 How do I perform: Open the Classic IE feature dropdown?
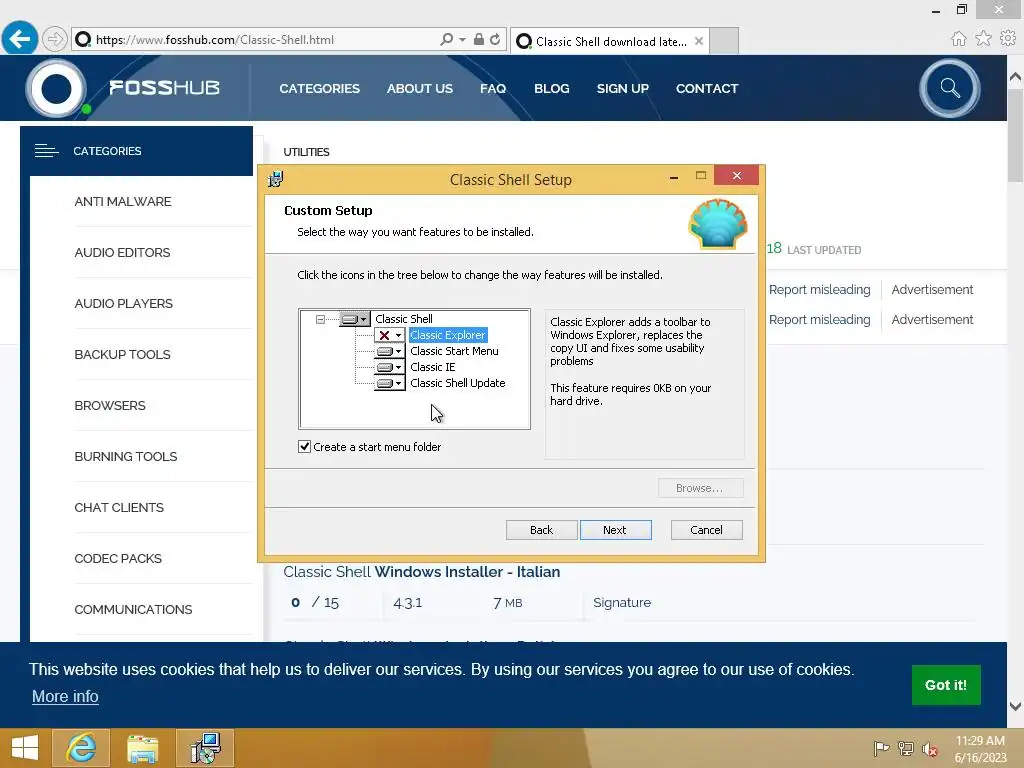390,367
